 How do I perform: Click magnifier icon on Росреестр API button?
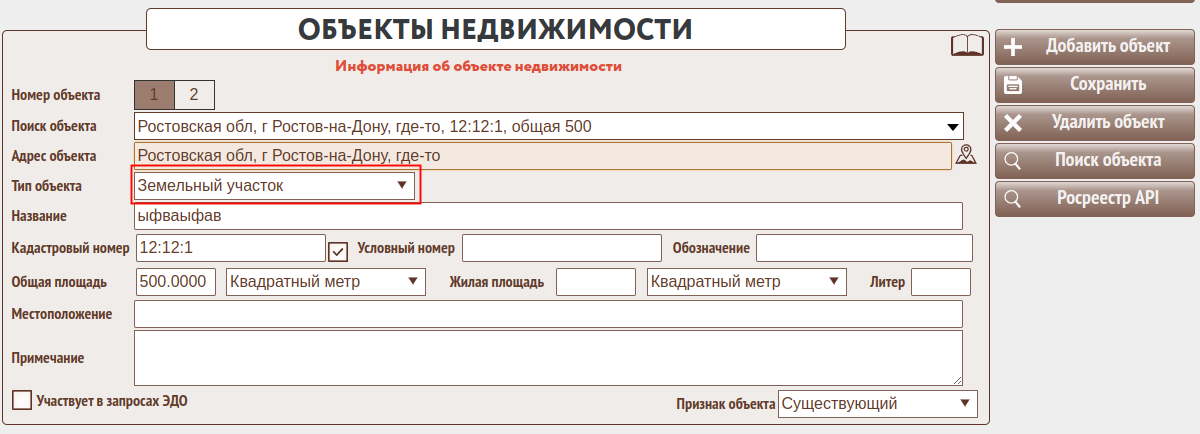tap(1013, 199)
